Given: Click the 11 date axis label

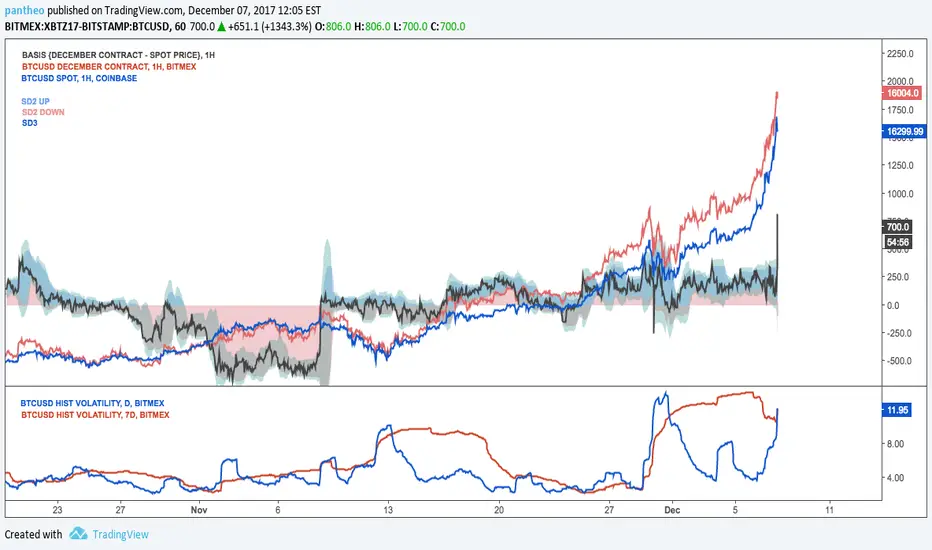Looking at the screenshot, I should click(830, 510).
